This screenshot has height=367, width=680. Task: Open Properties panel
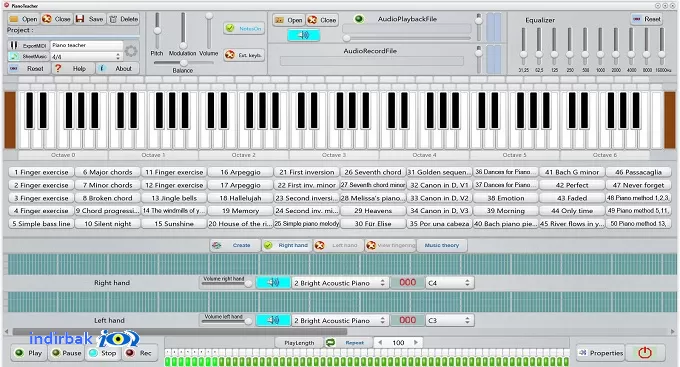[601, 353]
